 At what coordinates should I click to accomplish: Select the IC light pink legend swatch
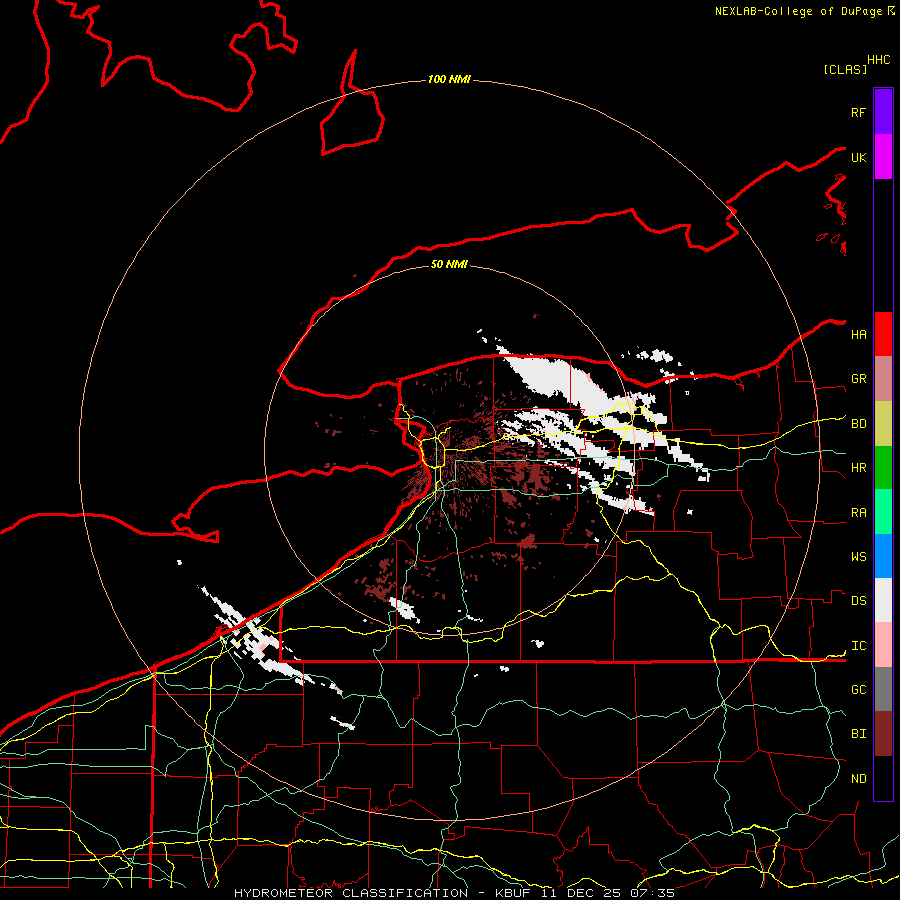tap(883, 645)
